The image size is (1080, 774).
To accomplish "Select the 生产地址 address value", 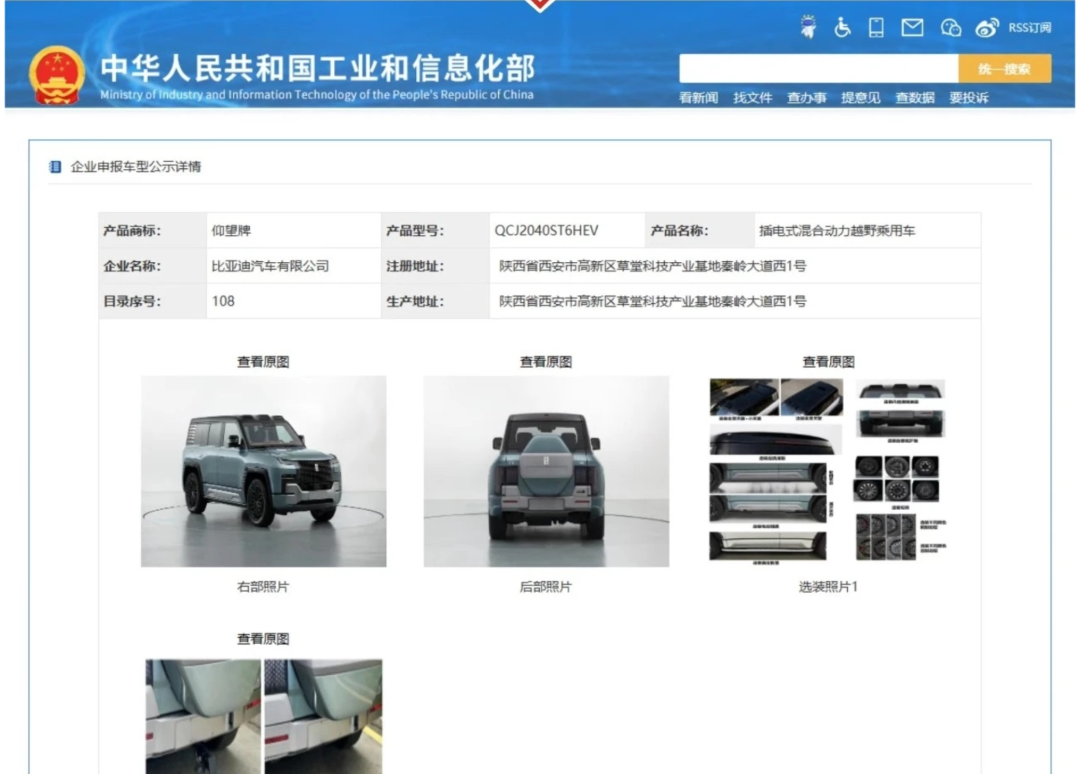I will click(x=652, y=301).
